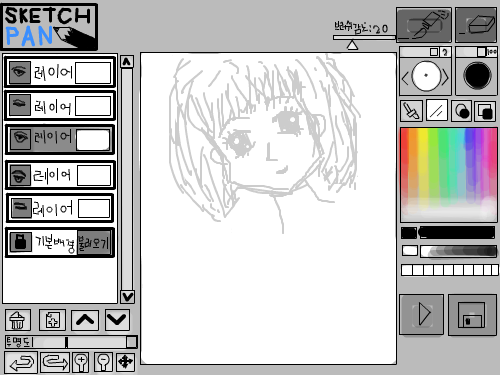This screenshot has height=375, width=500.
Task: Move the selected layer up with the up chevron
Action: [x=85, y=320]
